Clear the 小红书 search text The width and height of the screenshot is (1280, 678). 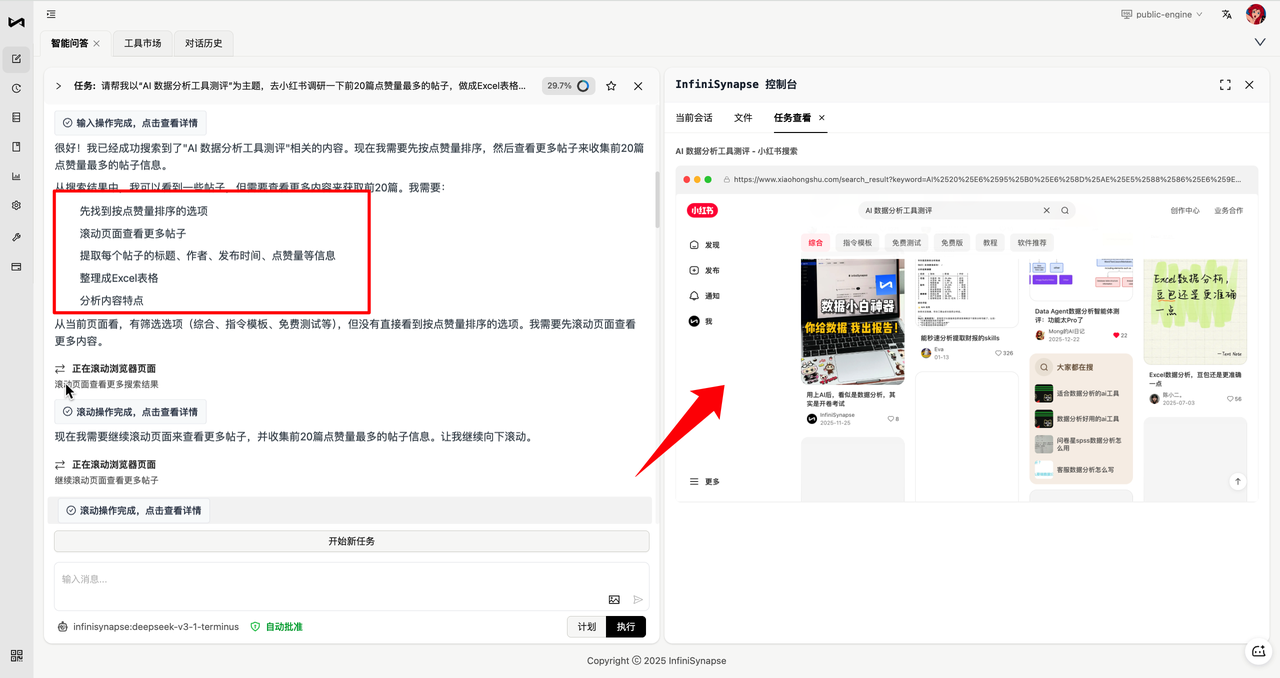(x=1047, y=211)
